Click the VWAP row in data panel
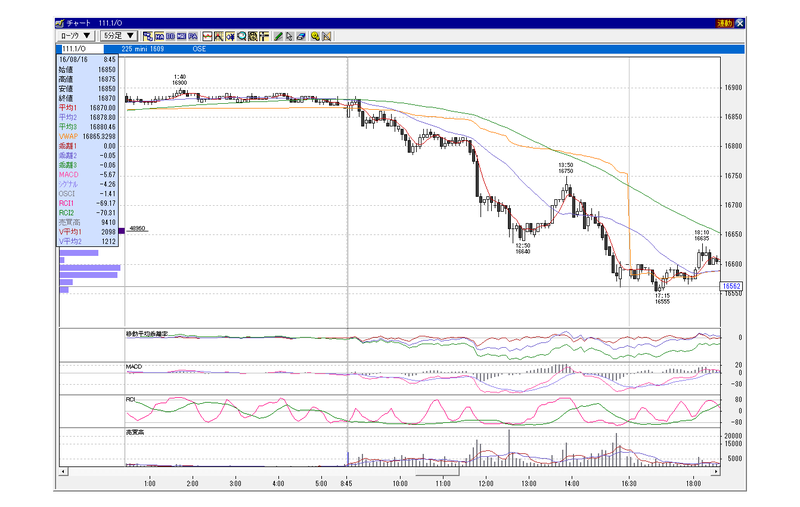Screen dimensions: 800x507 click(88, 136)
